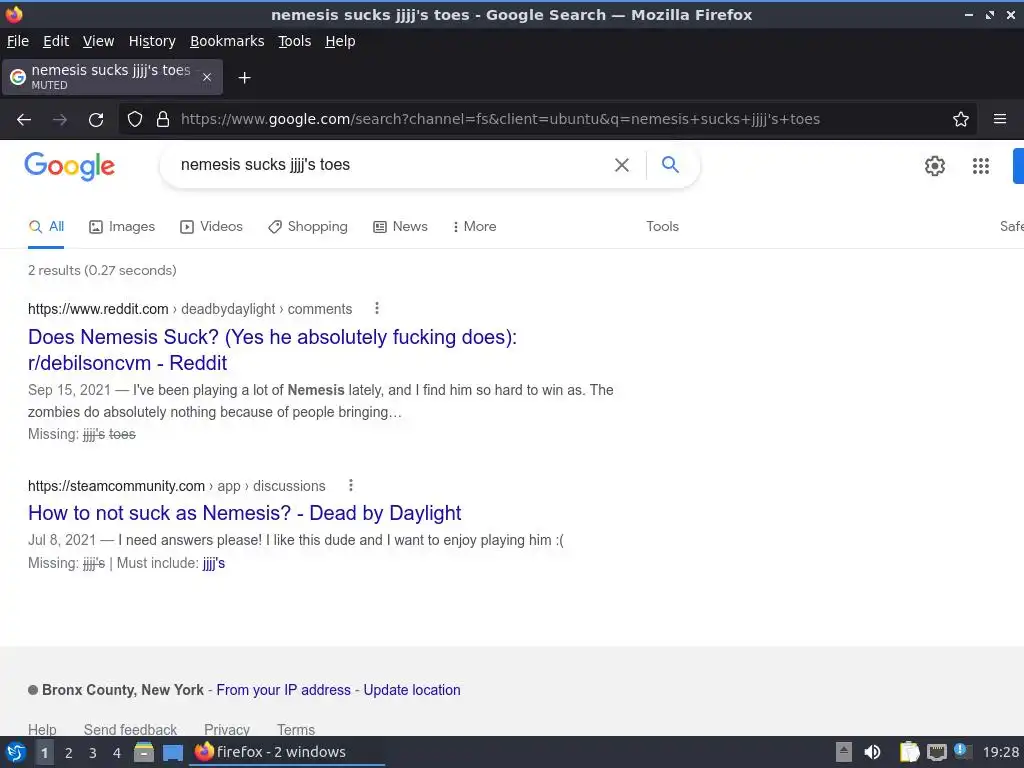Switch to workspace 3
1024x768 pixels.
click(93, 753)
